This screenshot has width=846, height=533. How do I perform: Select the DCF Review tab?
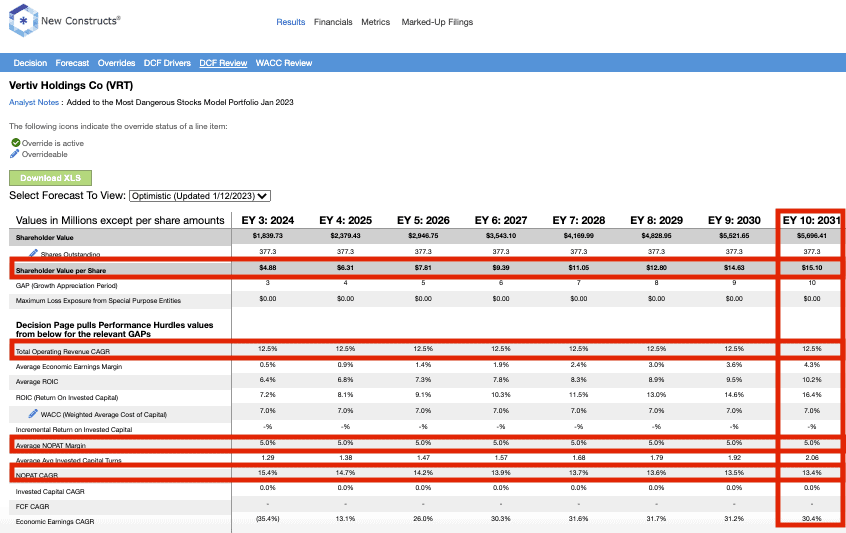[x=223, y=63]
